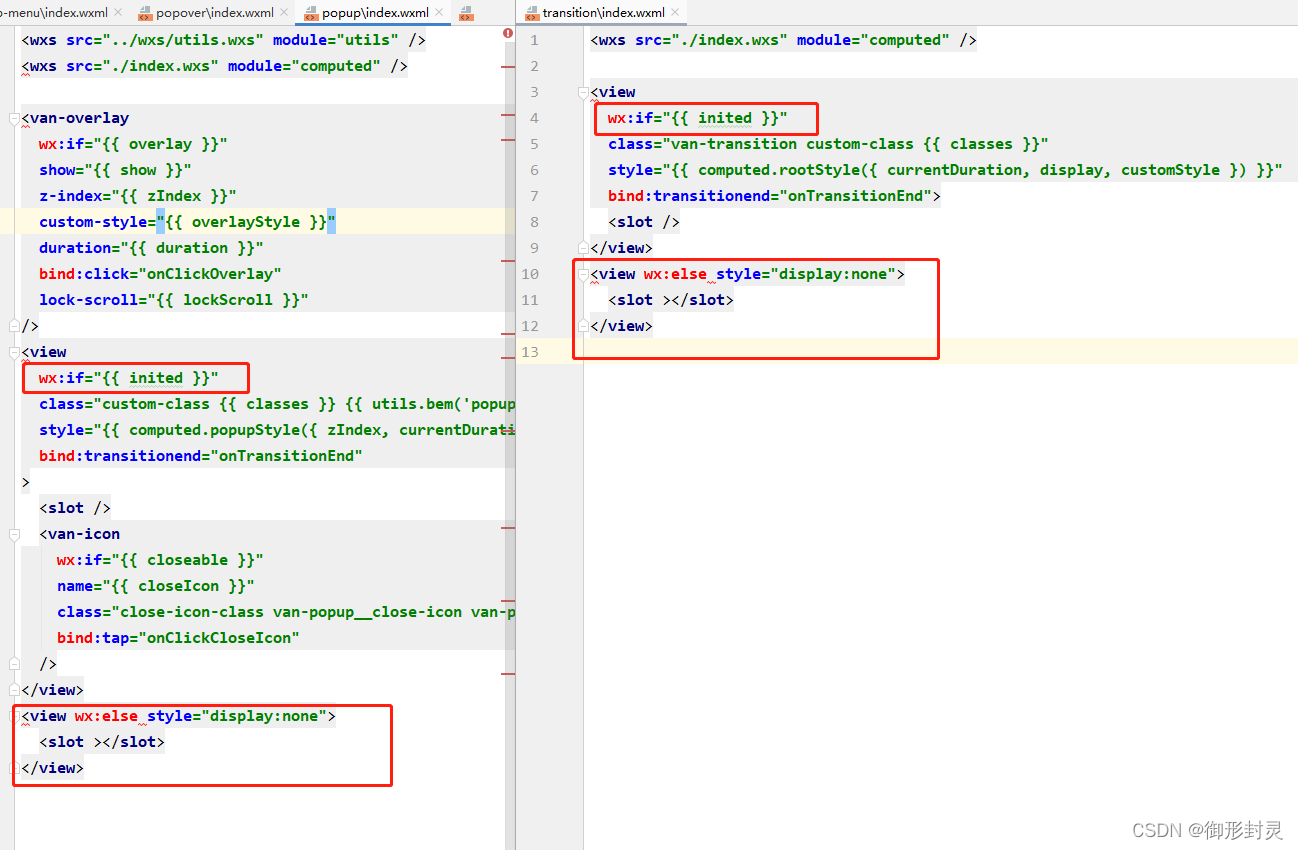The image size is (1298, 850).
Task: Click the close-icon-class class attribute line
Action: point(286,612)
